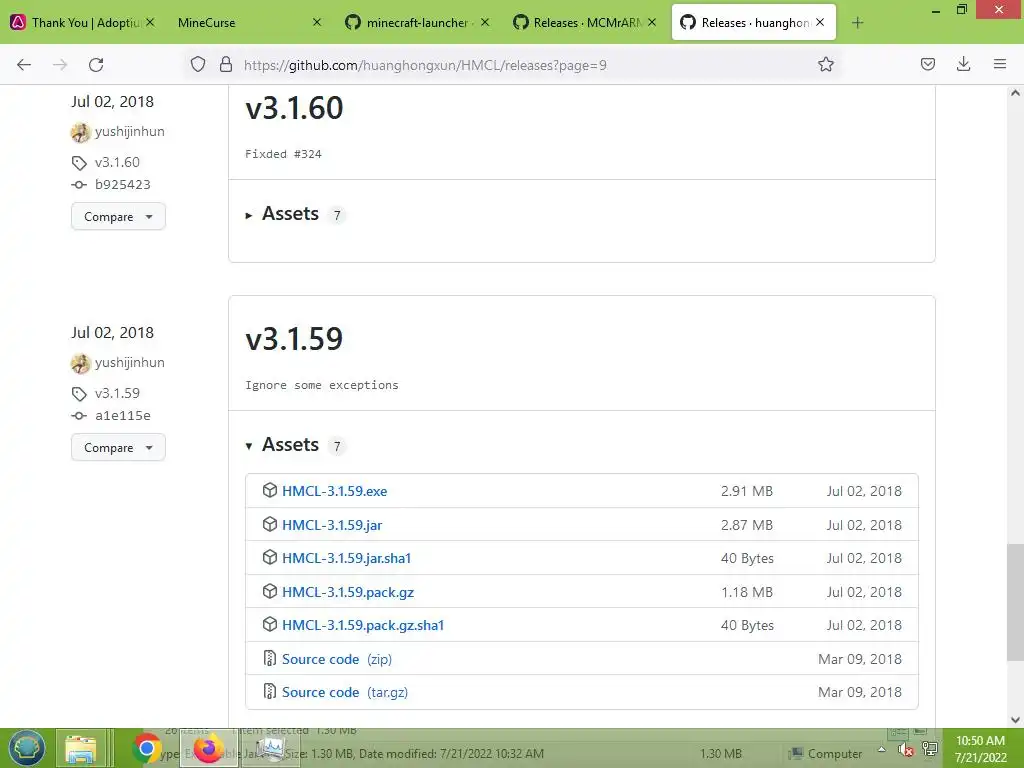The width and height of the screenshot is (1024, 768).
Task: Download HMCL-3.1.59.pack.gz
Action: tap(348, 592)
